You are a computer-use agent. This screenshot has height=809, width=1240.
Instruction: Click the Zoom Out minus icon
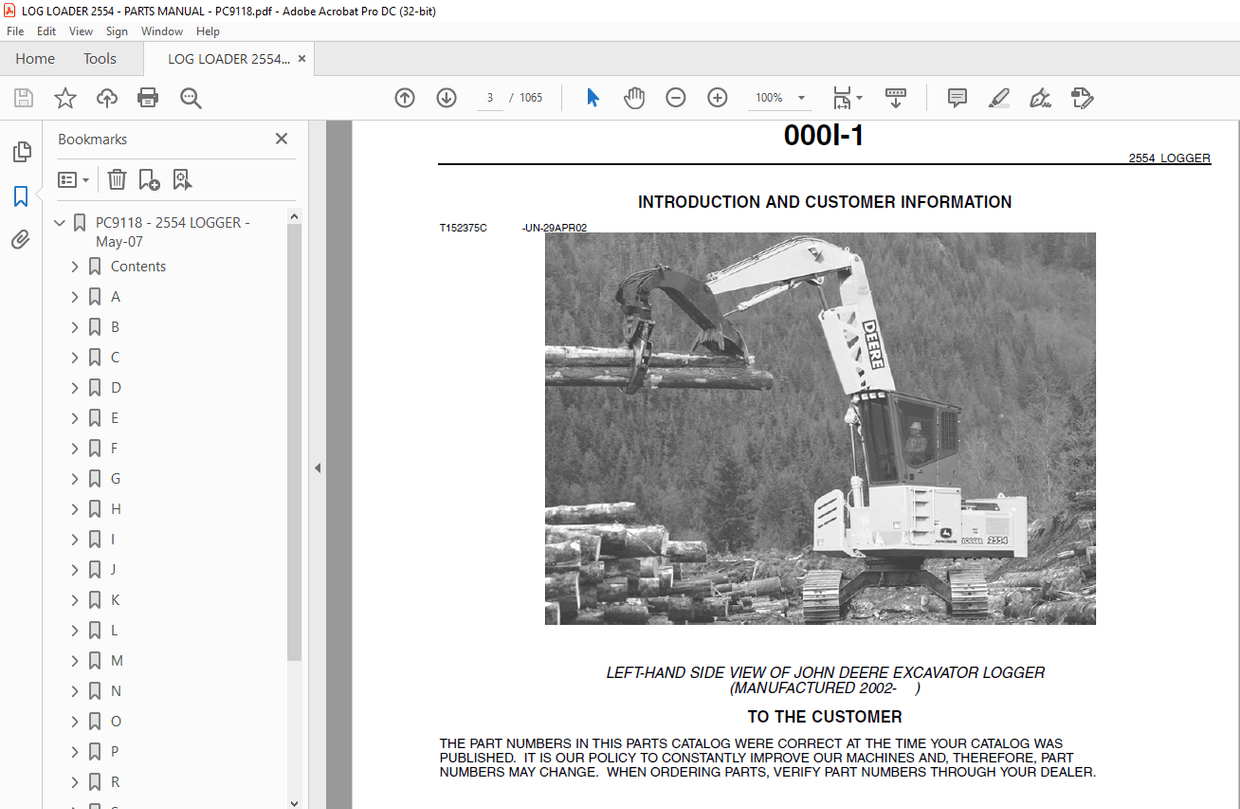[676, 97]
